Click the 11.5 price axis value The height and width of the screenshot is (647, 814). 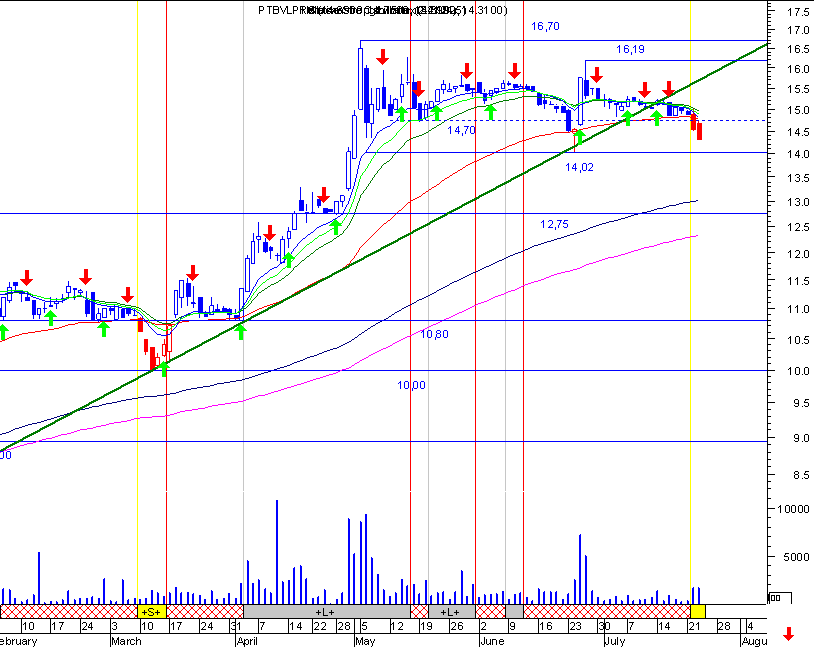click(x=798, y=281)
